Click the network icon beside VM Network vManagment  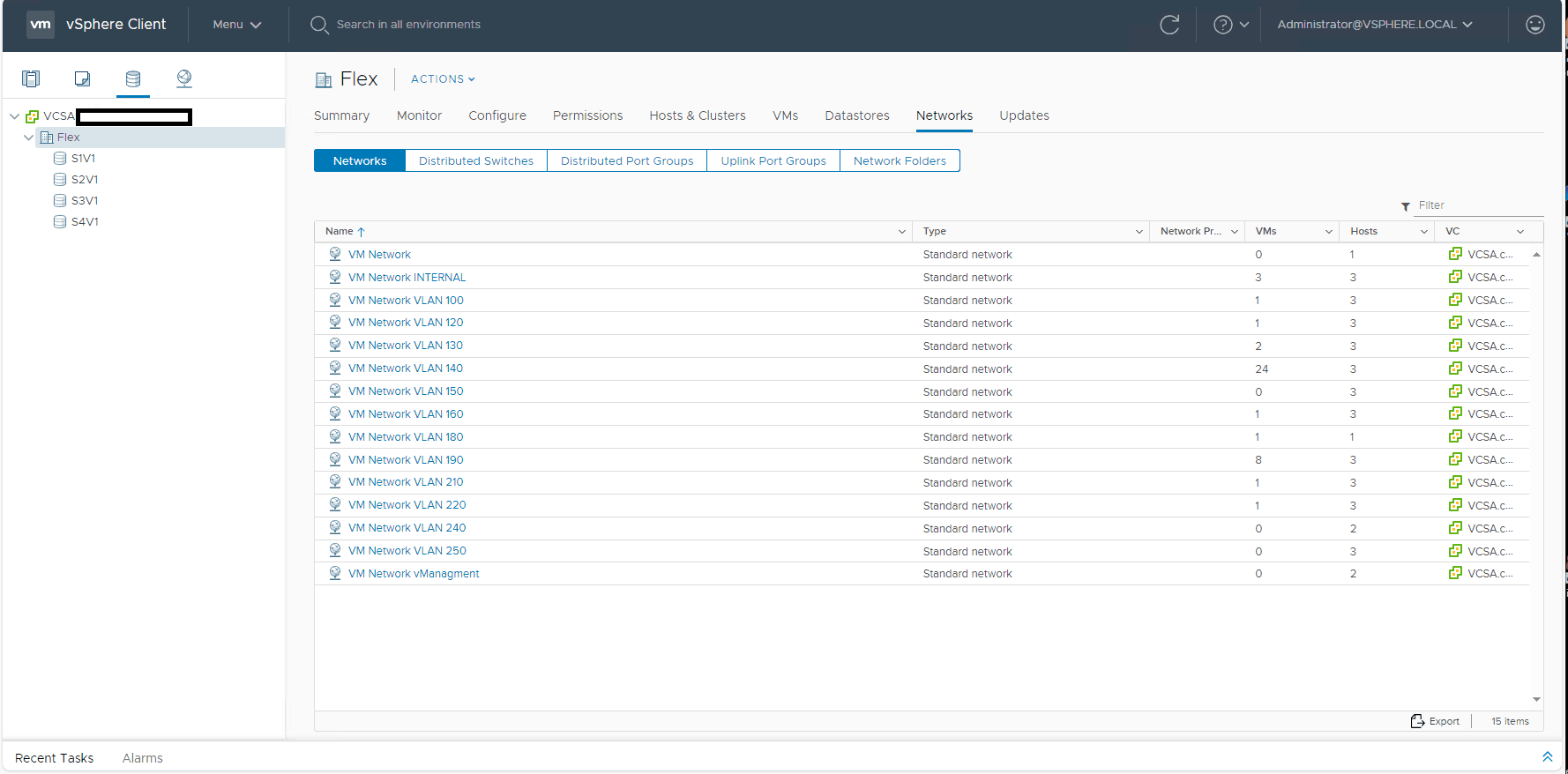[x=335, y=573]
